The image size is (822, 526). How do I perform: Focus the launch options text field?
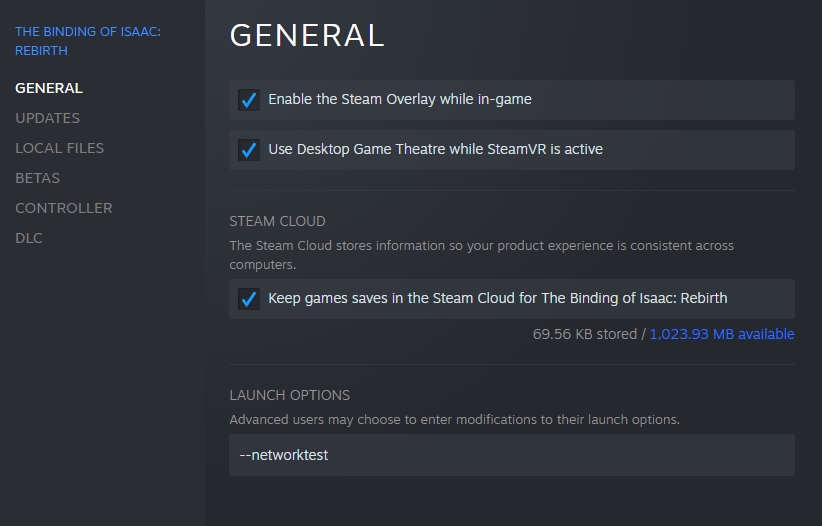511,455
